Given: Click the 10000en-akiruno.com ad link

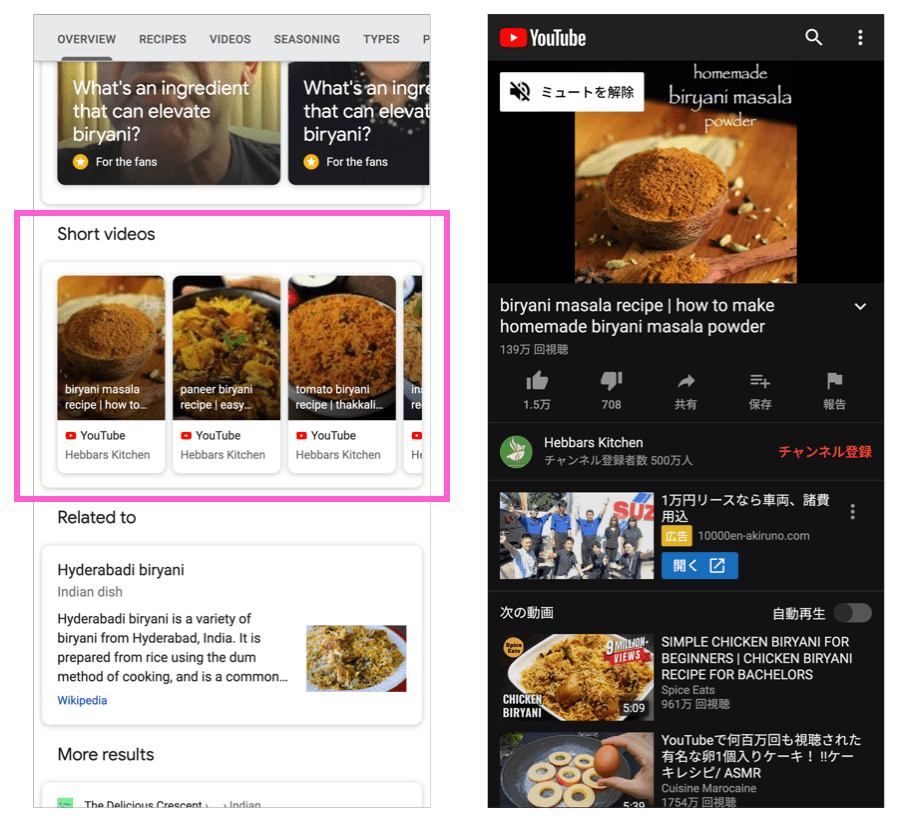Looking at the screenshot, I should coord(754,536).
